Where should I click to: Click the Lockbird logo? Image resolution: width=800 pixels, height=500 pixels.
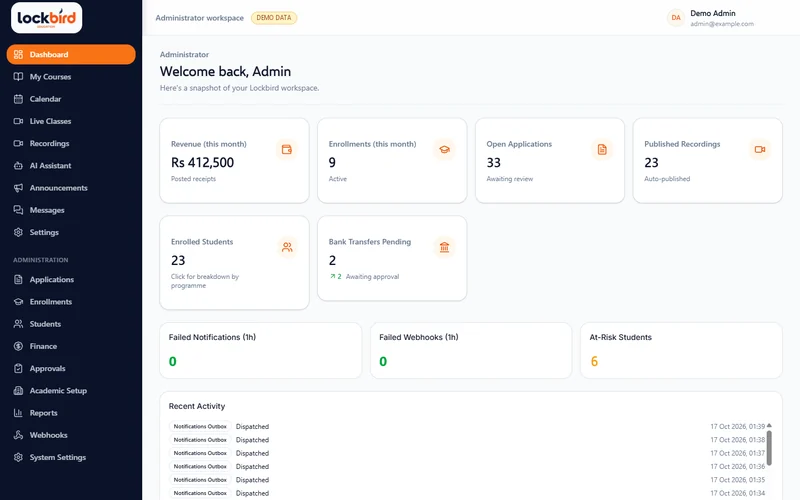click(46, 18)
